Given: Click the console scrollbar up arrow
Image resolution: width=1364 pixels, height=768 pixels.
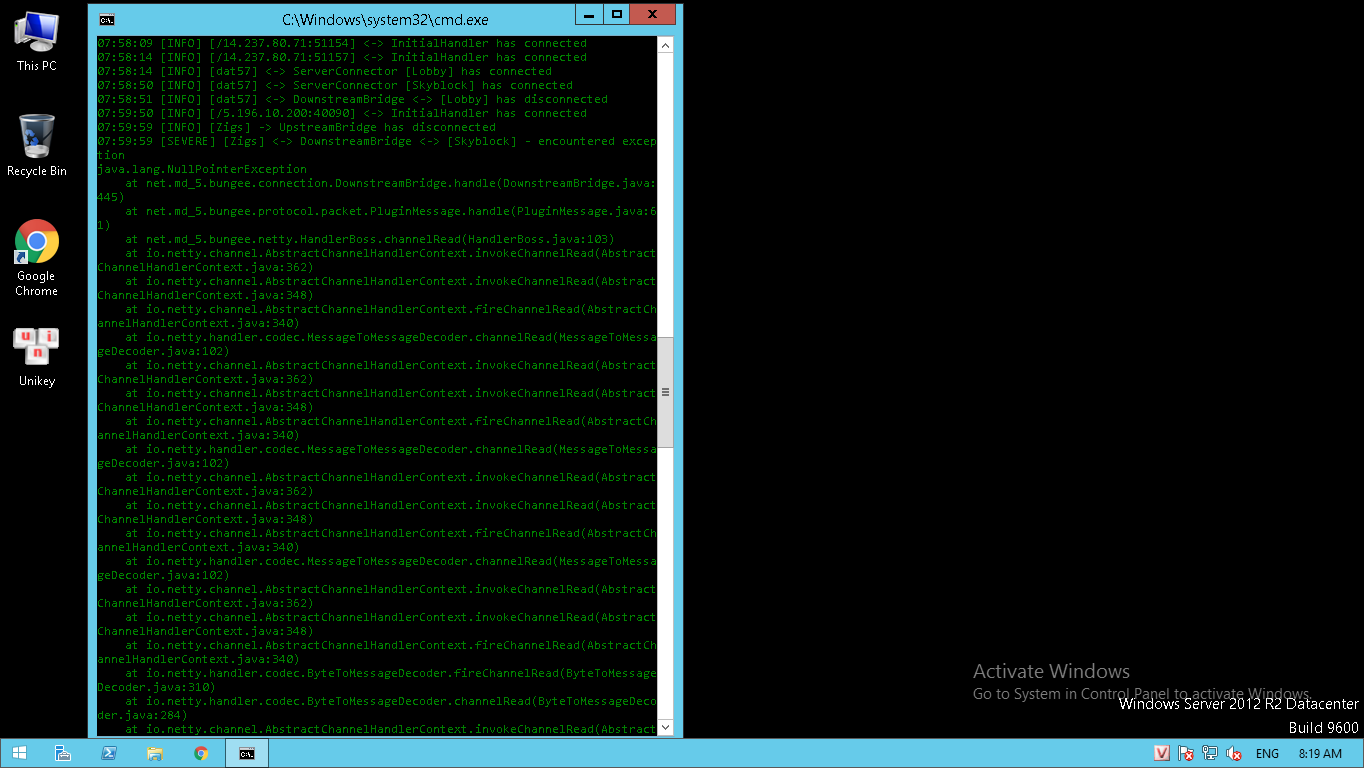Looking at the screenshot, I should [x=666, y=45].
